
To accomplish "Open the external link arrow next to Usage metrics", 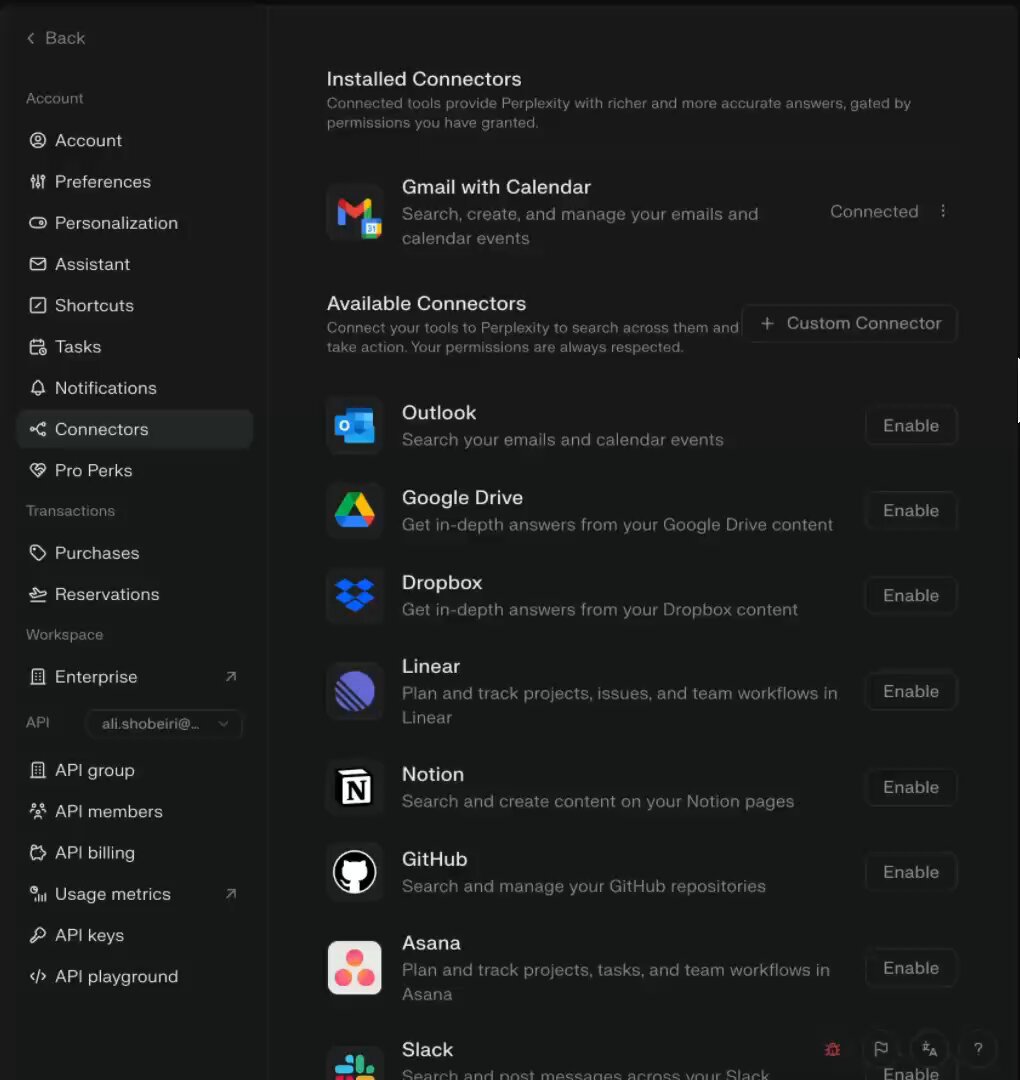I will [x=231, y=893].
